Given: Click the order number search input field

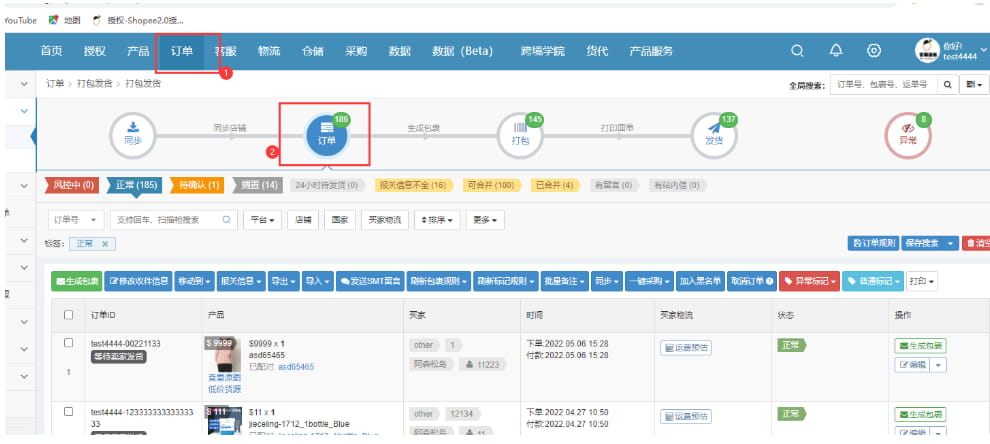Looking at the screenshot, I should tap(174, 220).
